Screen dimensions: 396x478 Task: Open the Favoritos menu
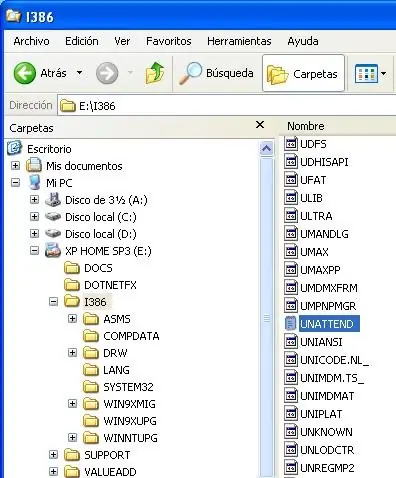[x=169, y=41]
